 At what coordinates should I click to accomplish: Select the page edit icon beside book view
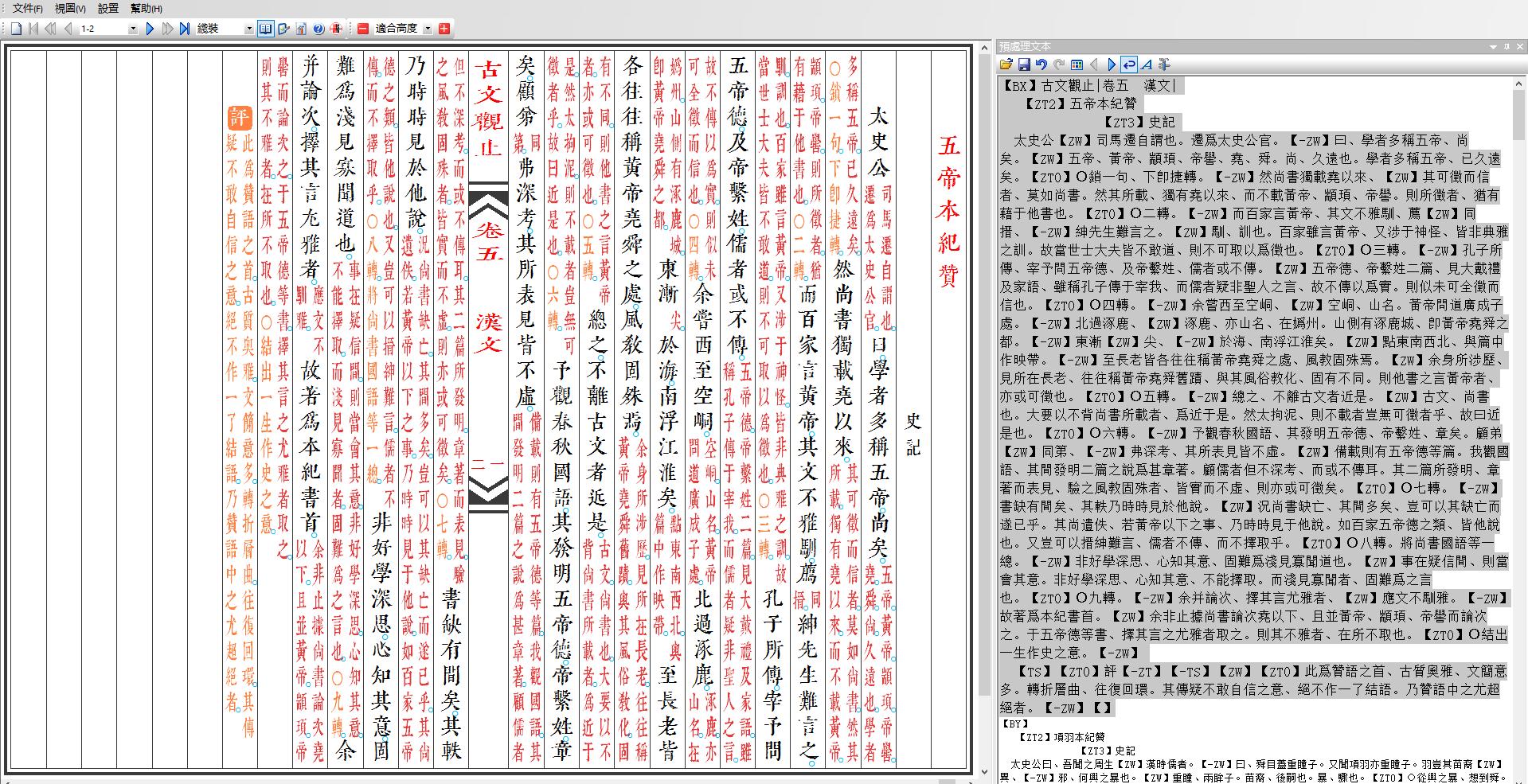(x=283, y=28)
